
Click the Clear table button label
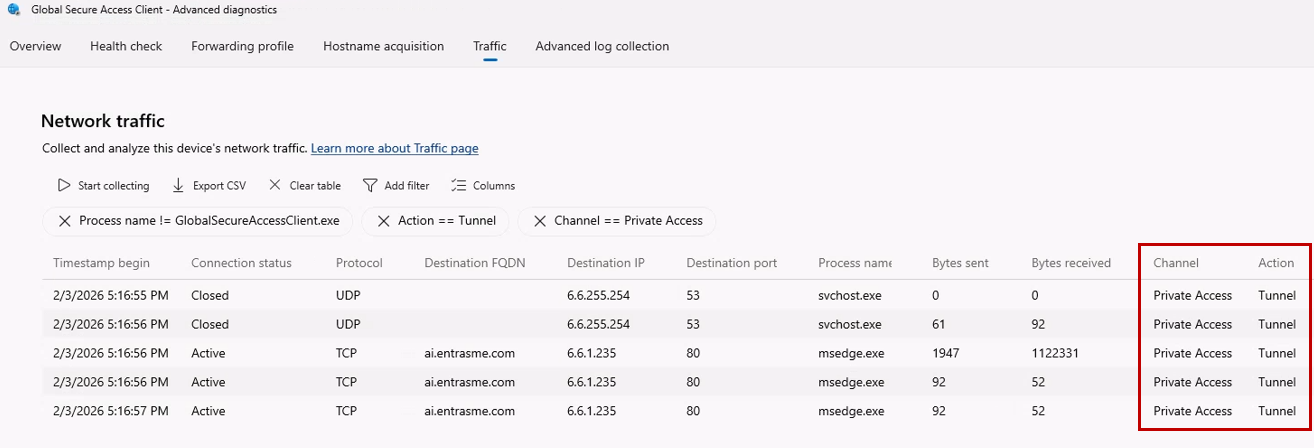315,186
